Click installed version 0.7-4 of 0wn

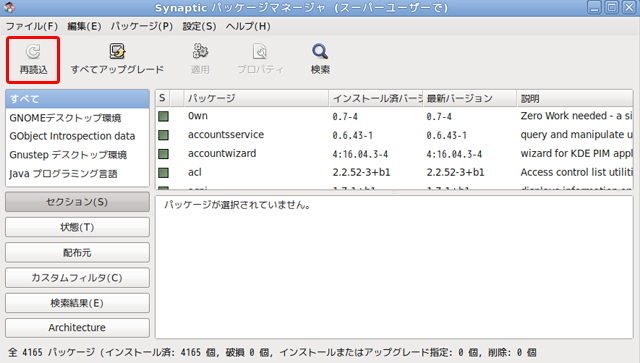click(x=345, y=117)
